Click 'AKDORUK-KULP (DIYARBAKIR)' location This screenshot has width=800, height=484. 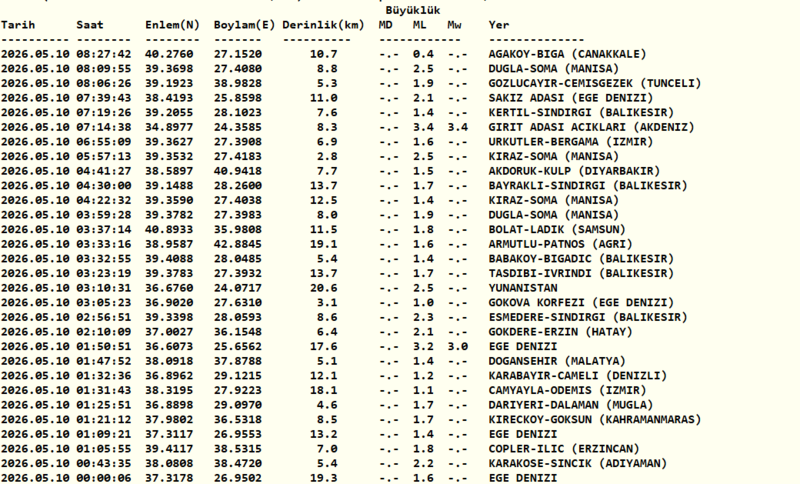[x=574, y=171]
